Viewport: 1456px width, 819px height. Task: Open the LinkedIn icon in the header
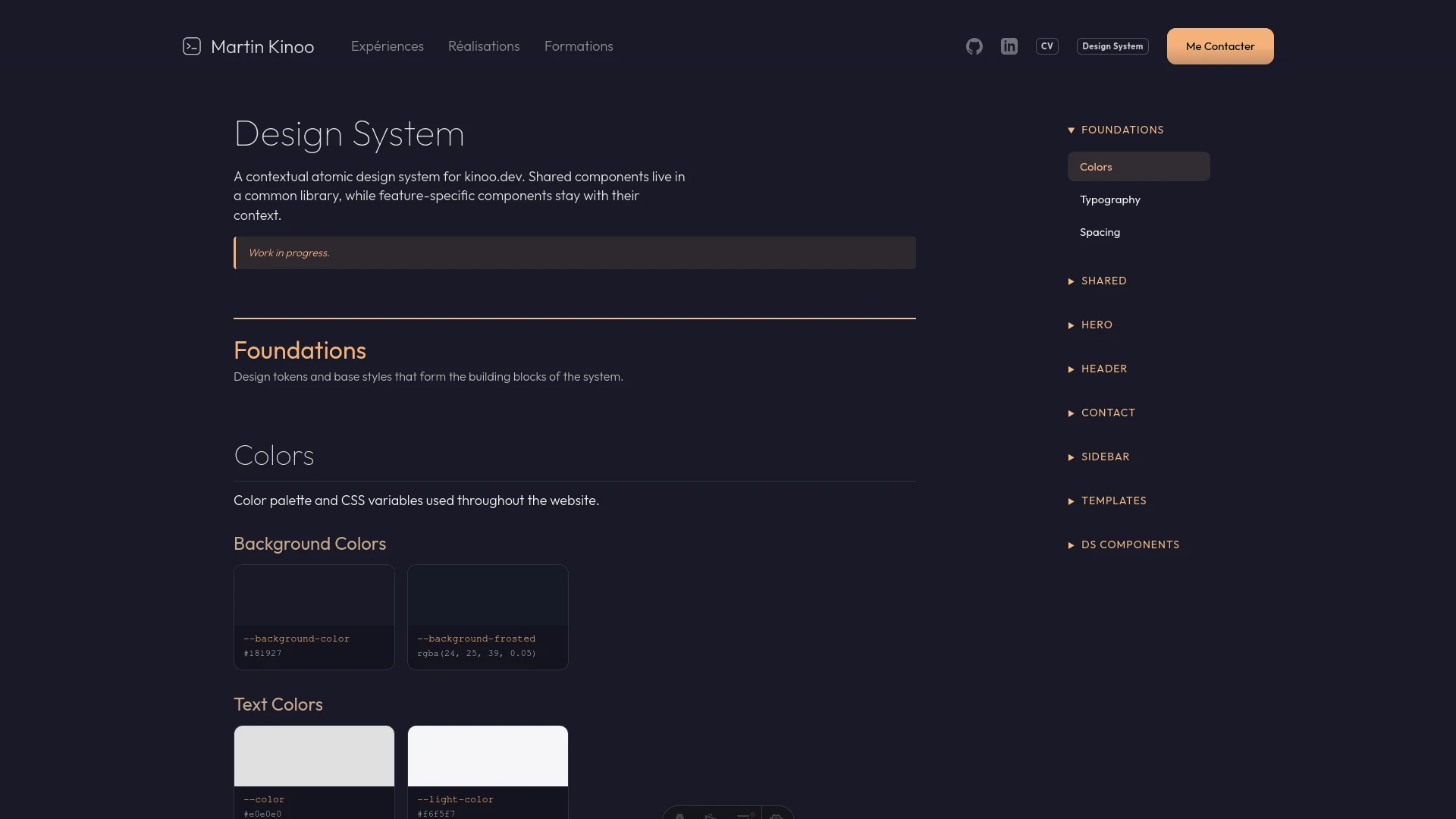(1009, 46)
